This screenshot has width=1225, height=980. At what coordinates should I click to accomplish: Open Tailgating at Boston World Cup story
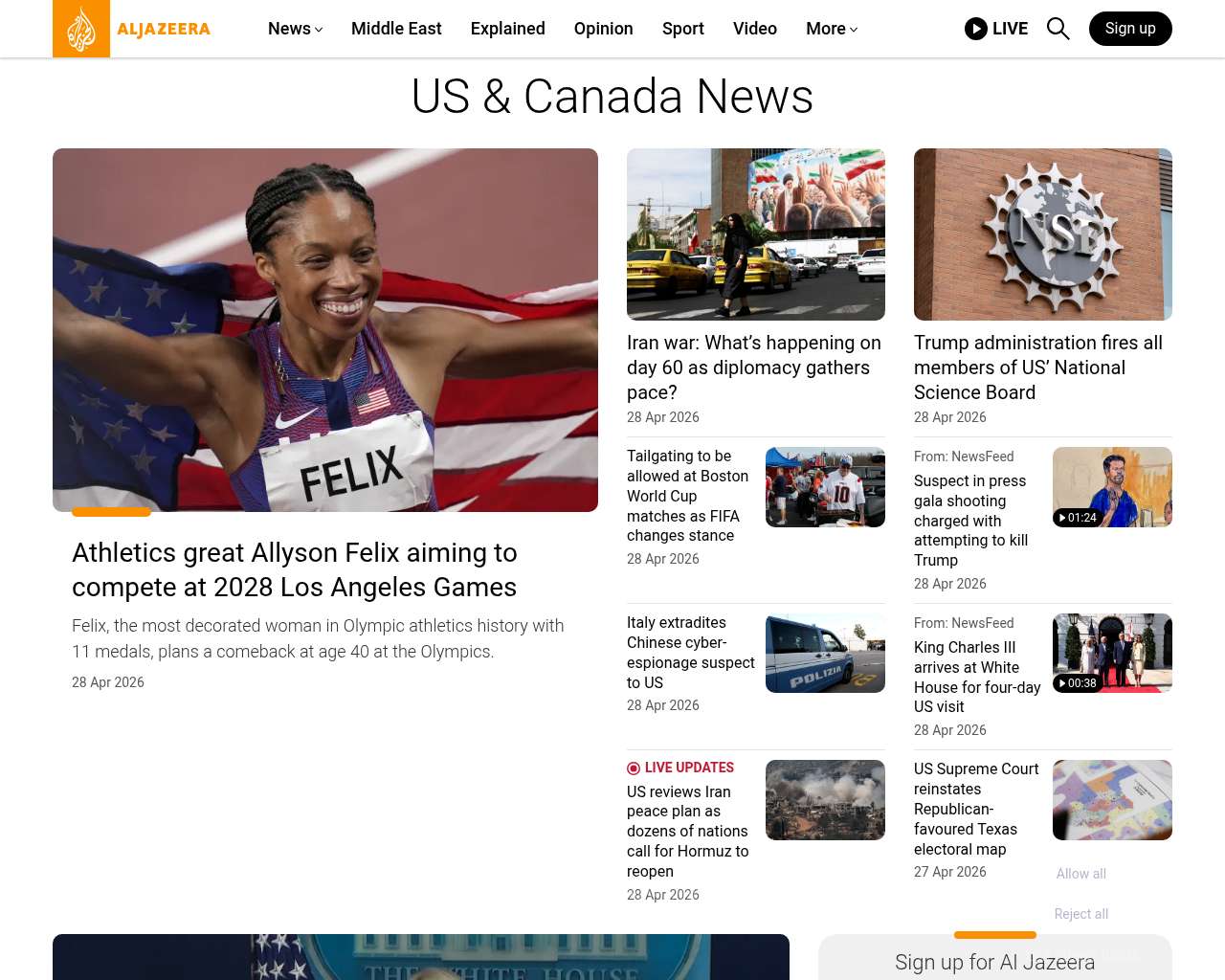(688, 496)
